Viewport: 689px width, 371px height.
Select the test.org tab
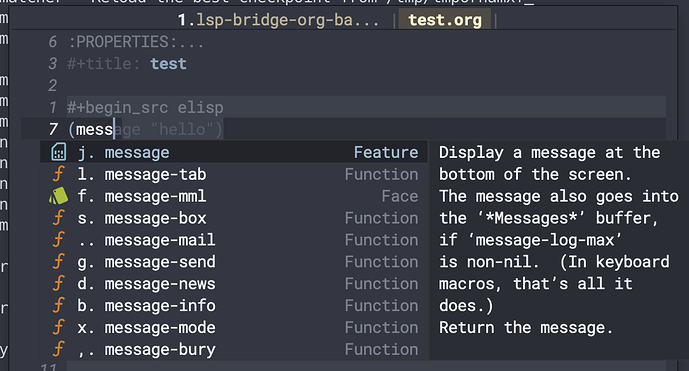click(x=445, y=20)
